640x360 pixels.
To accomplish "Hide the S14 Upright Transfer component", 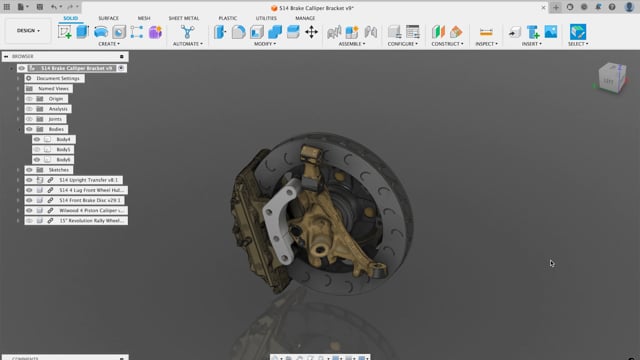I will (29, 180).
